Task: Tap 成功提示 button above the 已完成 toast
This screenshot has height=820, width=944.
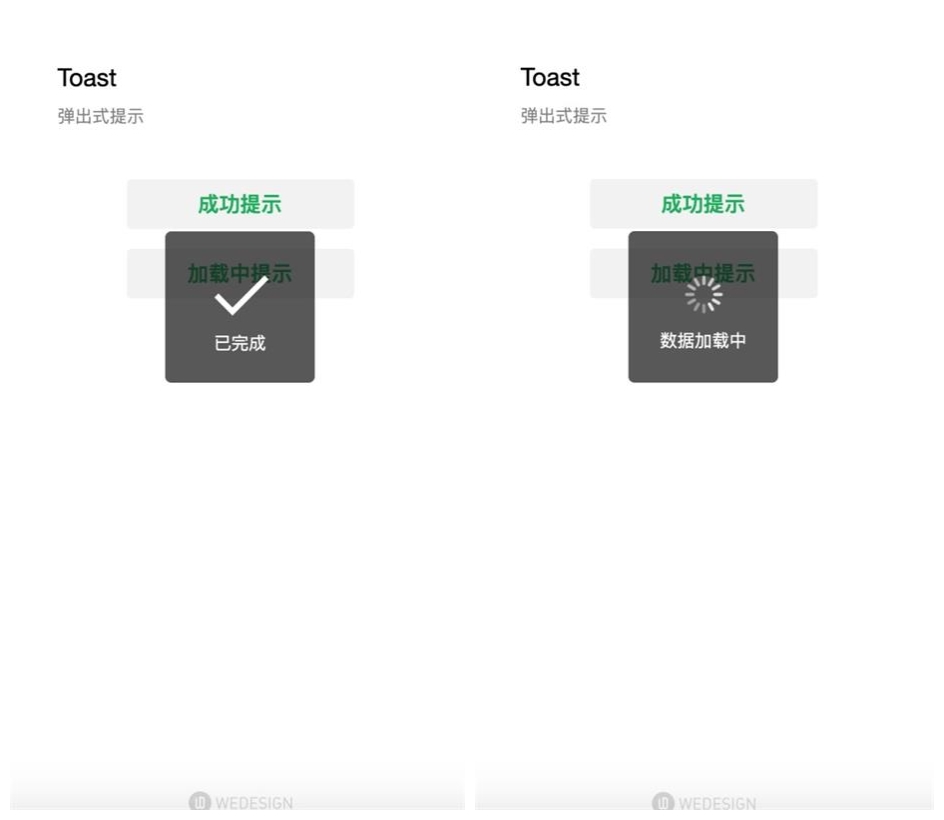Action: point(240,204)
